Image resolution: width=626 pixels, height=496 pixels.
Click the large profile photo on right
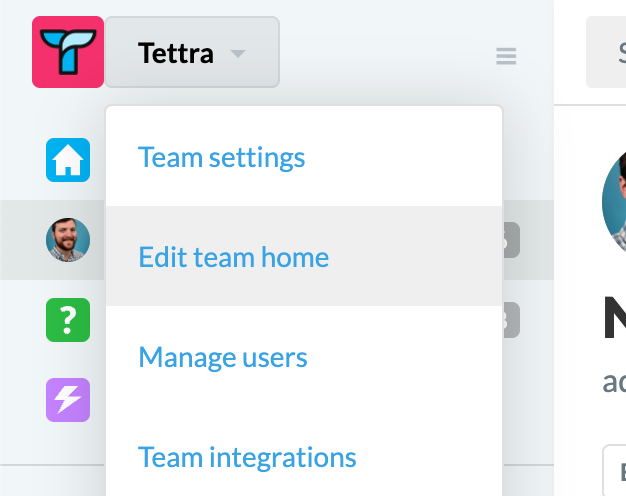[x=614, y=203]
